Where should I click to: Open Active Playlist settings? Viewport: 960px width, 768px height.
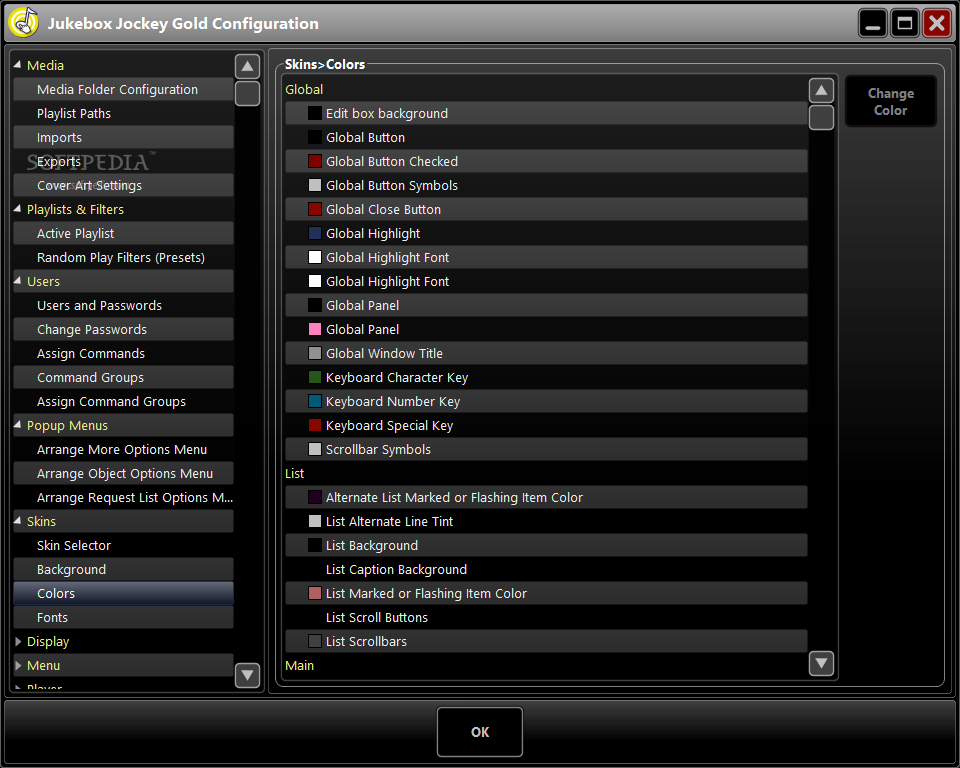(x=123, y=233)
